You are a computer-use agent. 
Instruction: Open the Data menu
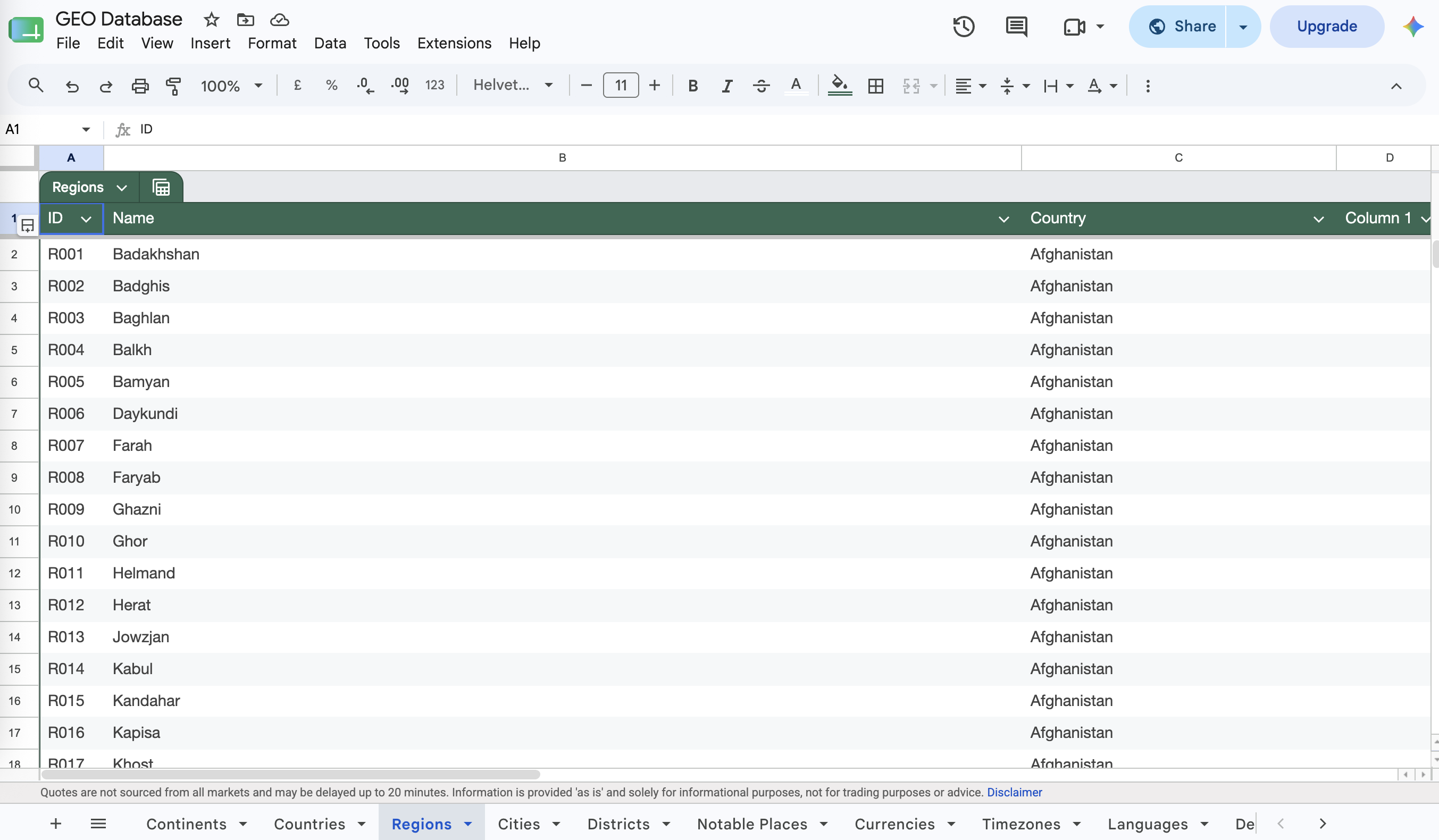(x=330, y=44)
